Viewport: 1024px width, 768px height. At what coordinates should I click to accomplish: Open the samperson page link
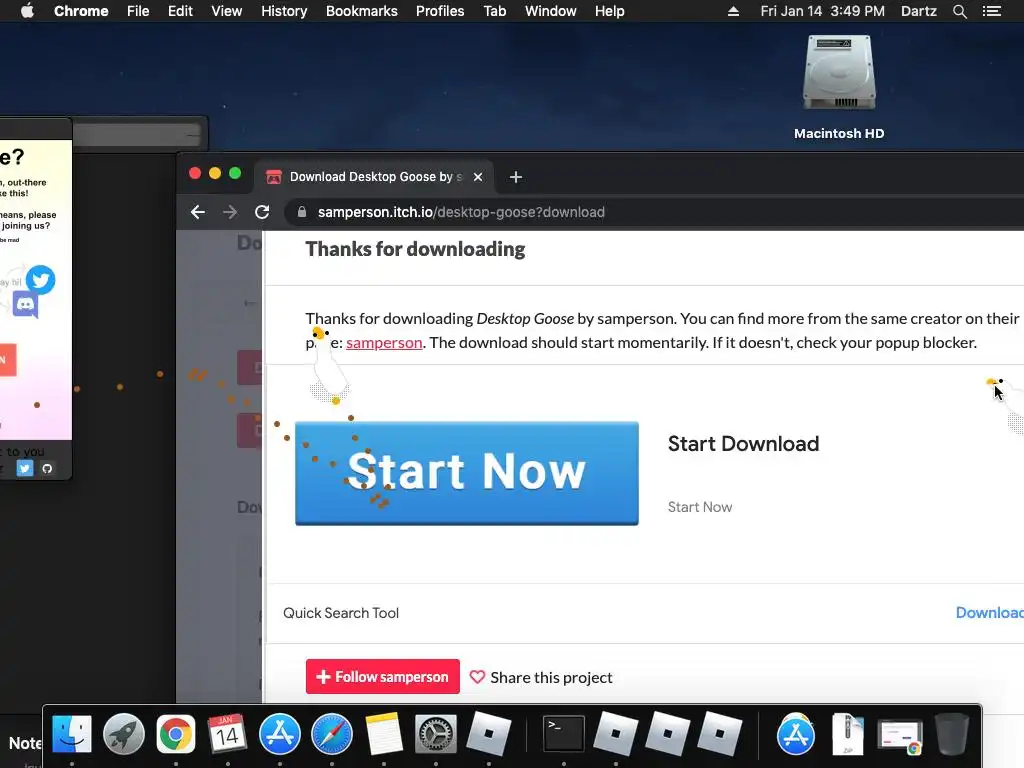384,343
